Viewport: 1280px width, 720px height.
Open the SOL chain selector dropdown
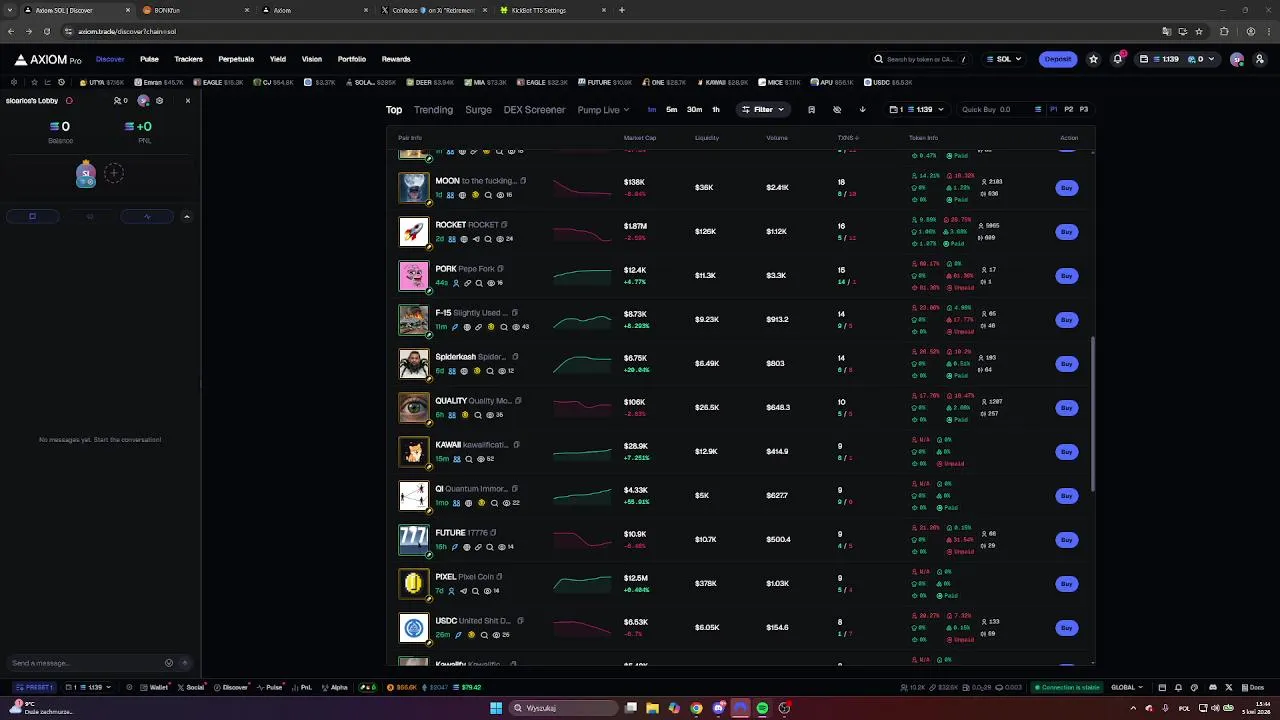click(1004, 59)
